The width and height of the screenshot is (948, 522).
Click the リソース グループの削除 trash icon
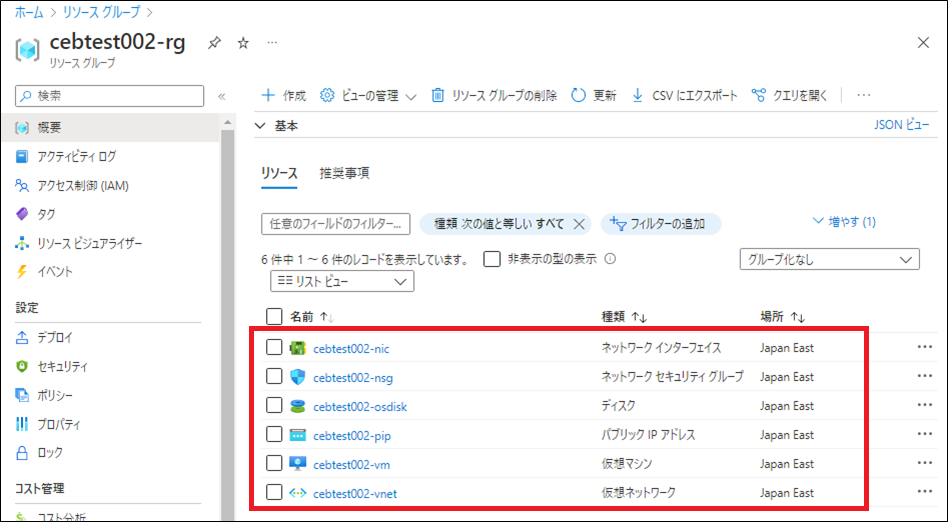pos(438,96)
